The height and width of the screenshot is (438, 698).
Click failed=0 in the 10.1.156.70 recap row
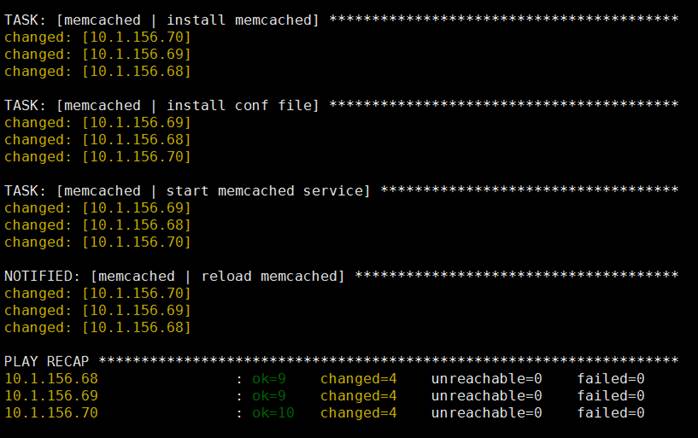point(611,413)
